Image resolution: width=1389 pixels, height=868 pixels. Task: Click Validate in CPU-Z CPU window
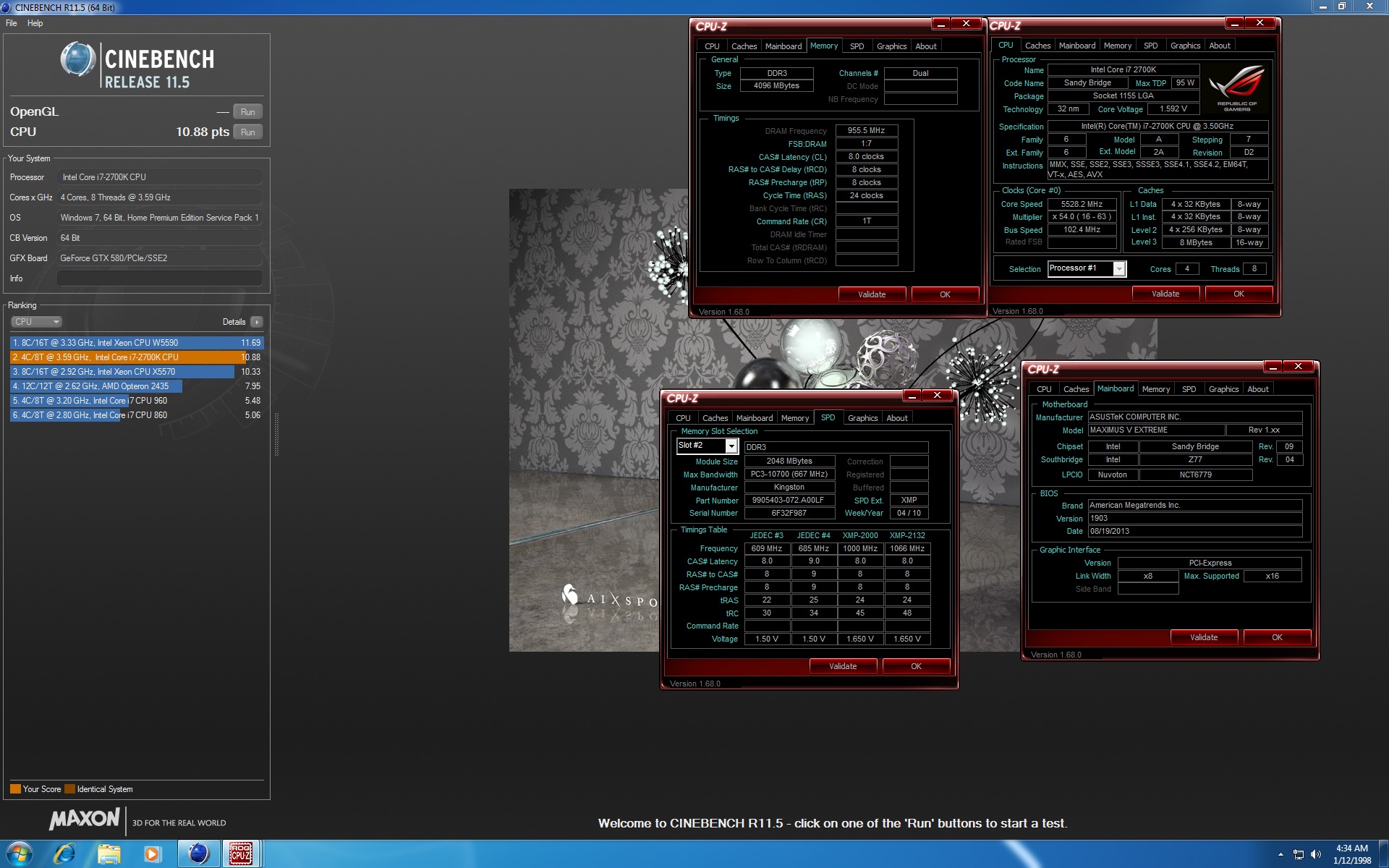click(1165, 294)
